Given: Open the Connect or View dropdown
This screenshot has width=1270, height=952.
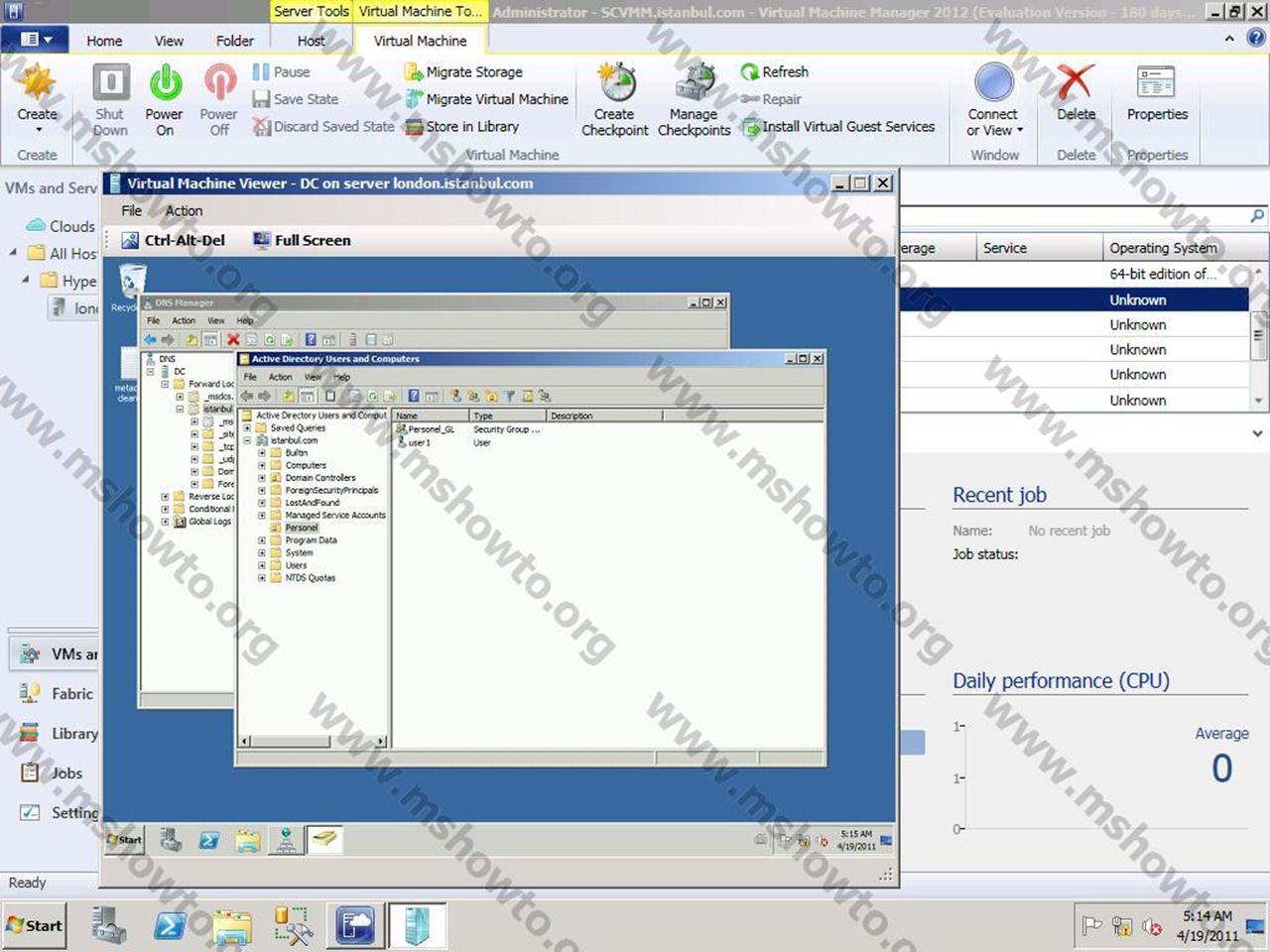Looking at the screenshot, I should click(994, 122).
